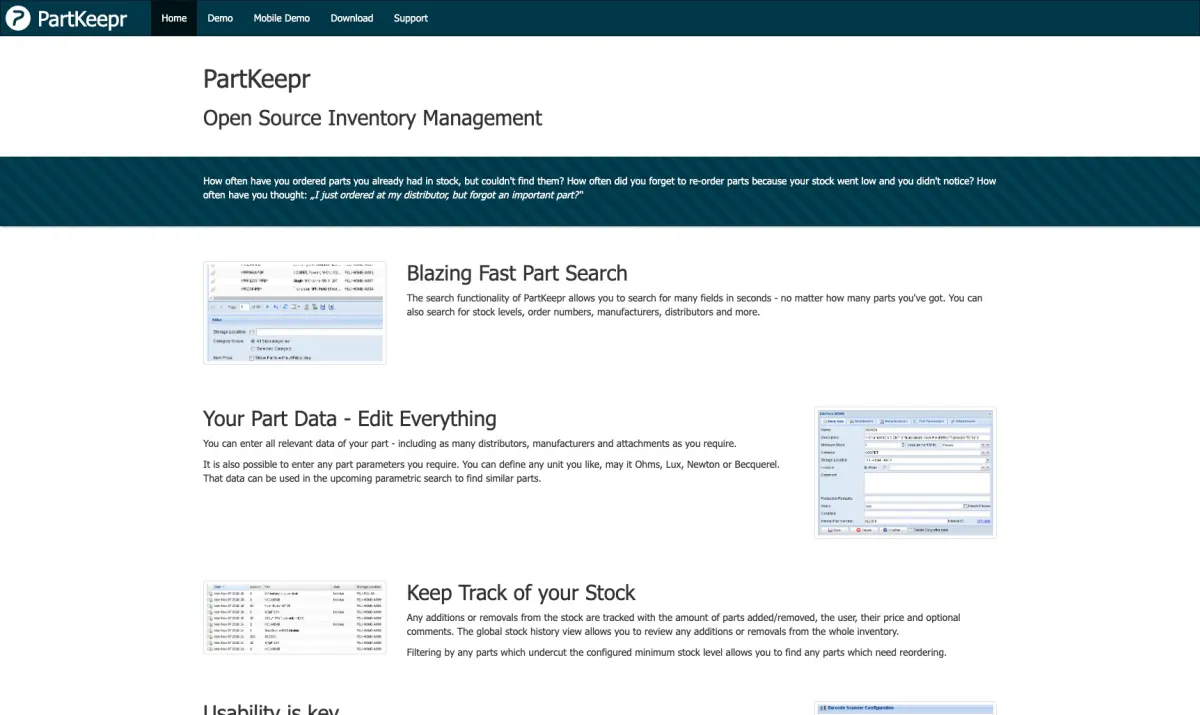Viewport: 1200px width, 715px height.
Task: Open the Mobile Demo menu item
Action: click(282, 18)
